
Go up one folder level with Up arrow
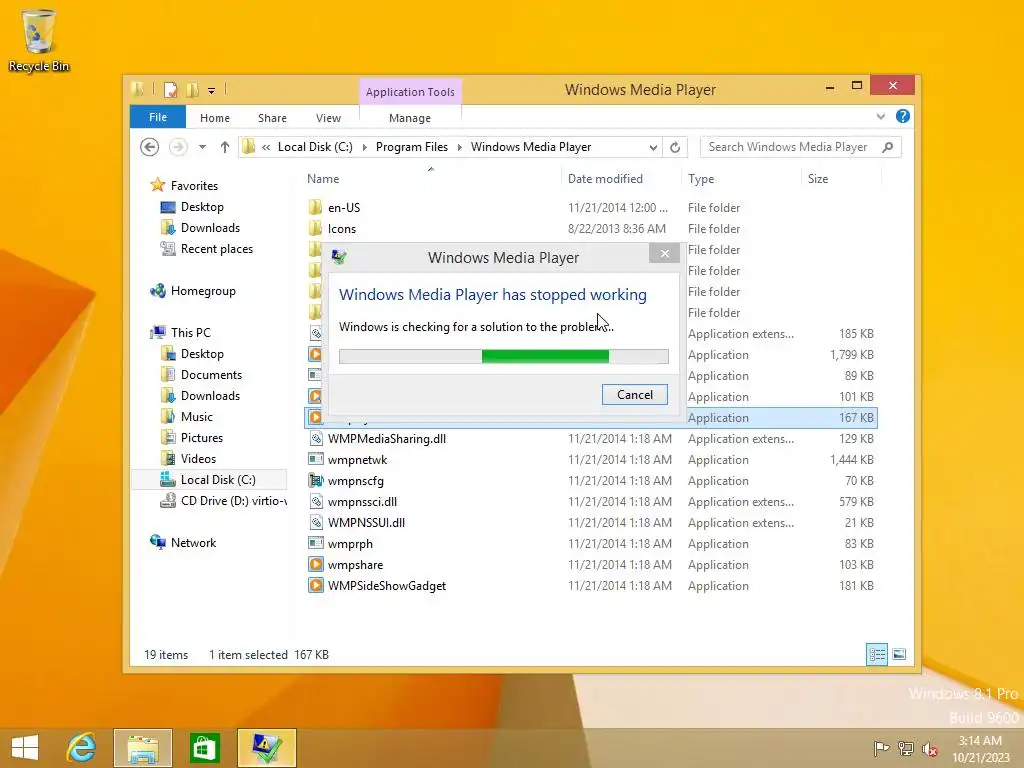pos(225,147)
